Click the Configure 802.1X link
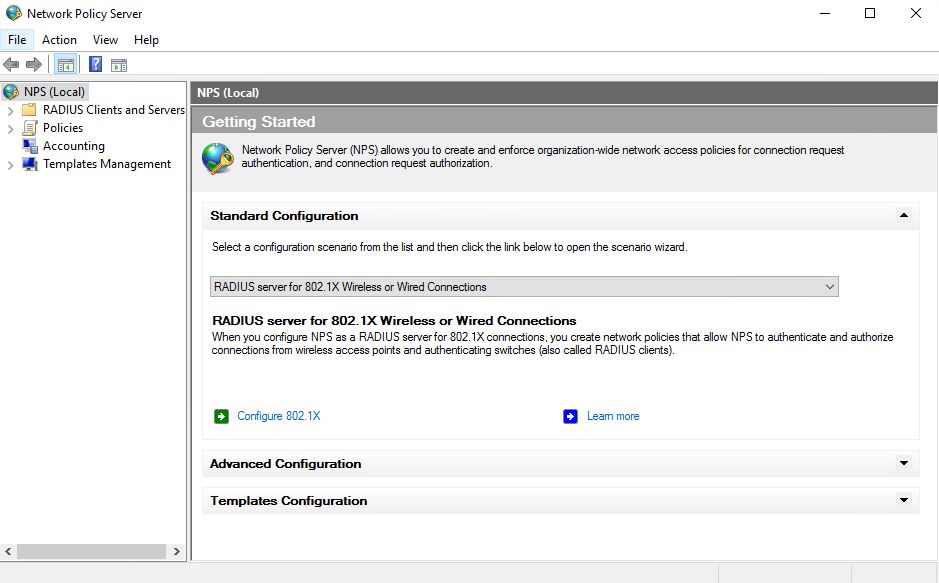The width and height of the screenshot is (939, 583). click(279, 416)
